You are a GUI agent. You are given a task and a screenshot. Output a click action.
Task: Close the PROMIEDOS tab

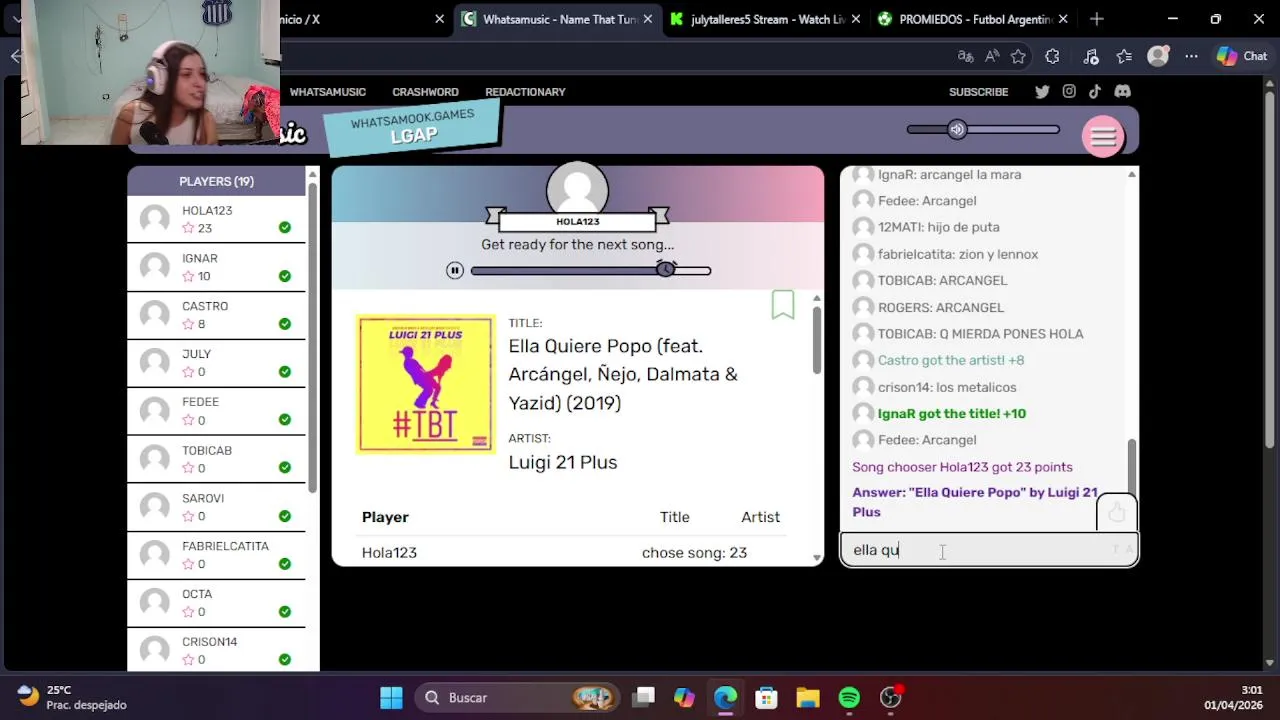pos(1062,19)
